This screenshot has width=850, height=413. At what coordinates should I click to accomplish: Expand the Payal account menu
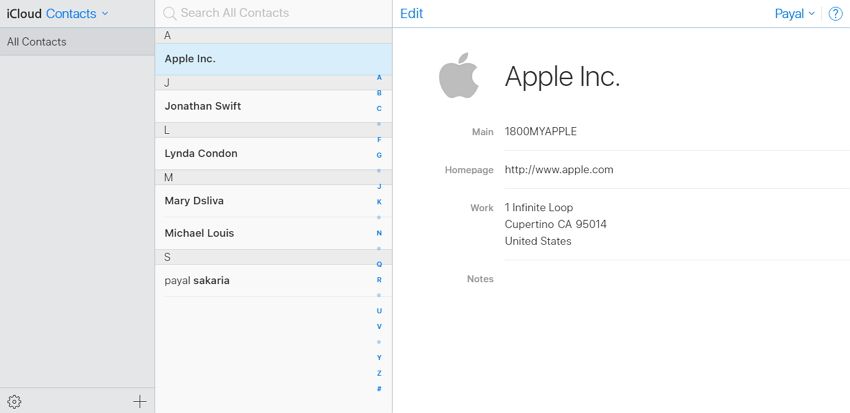794,14
